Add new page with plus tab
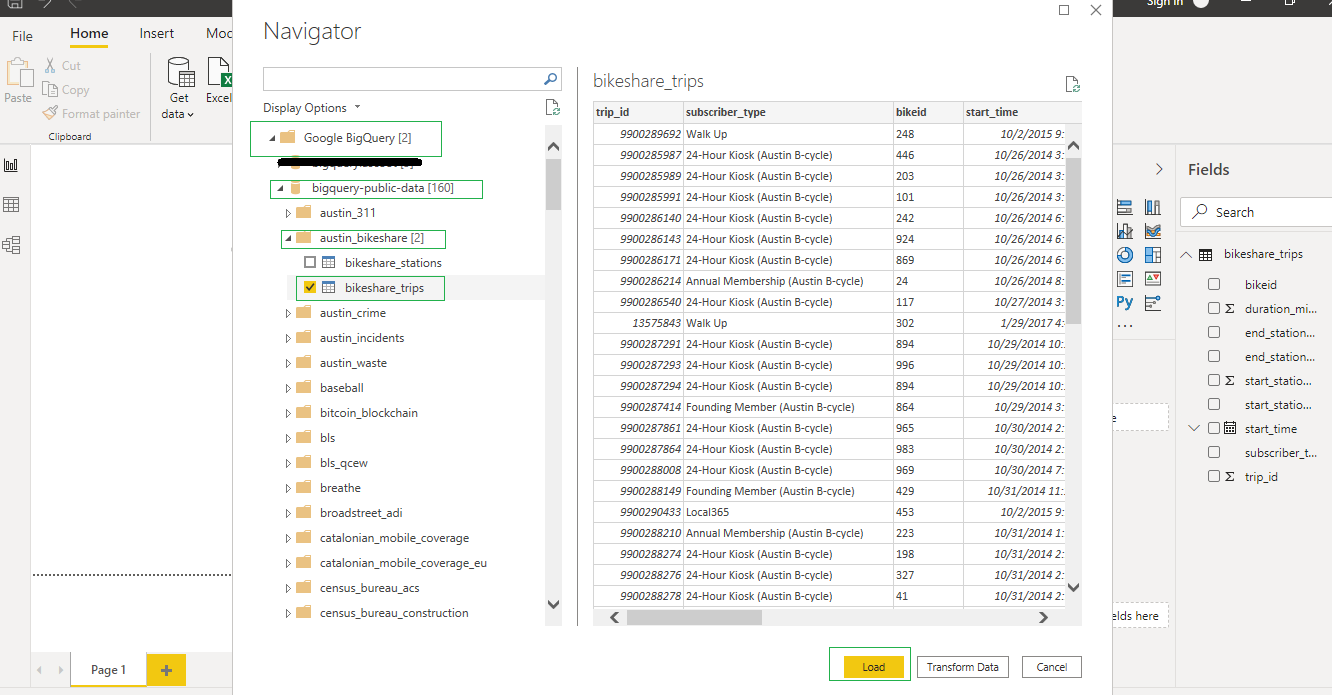This screenshot has height=695, width=1332. point(166,670)
